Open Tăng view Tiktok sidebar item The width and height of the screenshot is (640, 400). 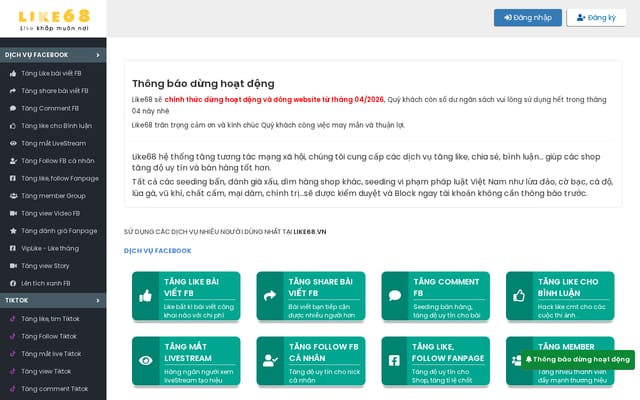[53, 371]
